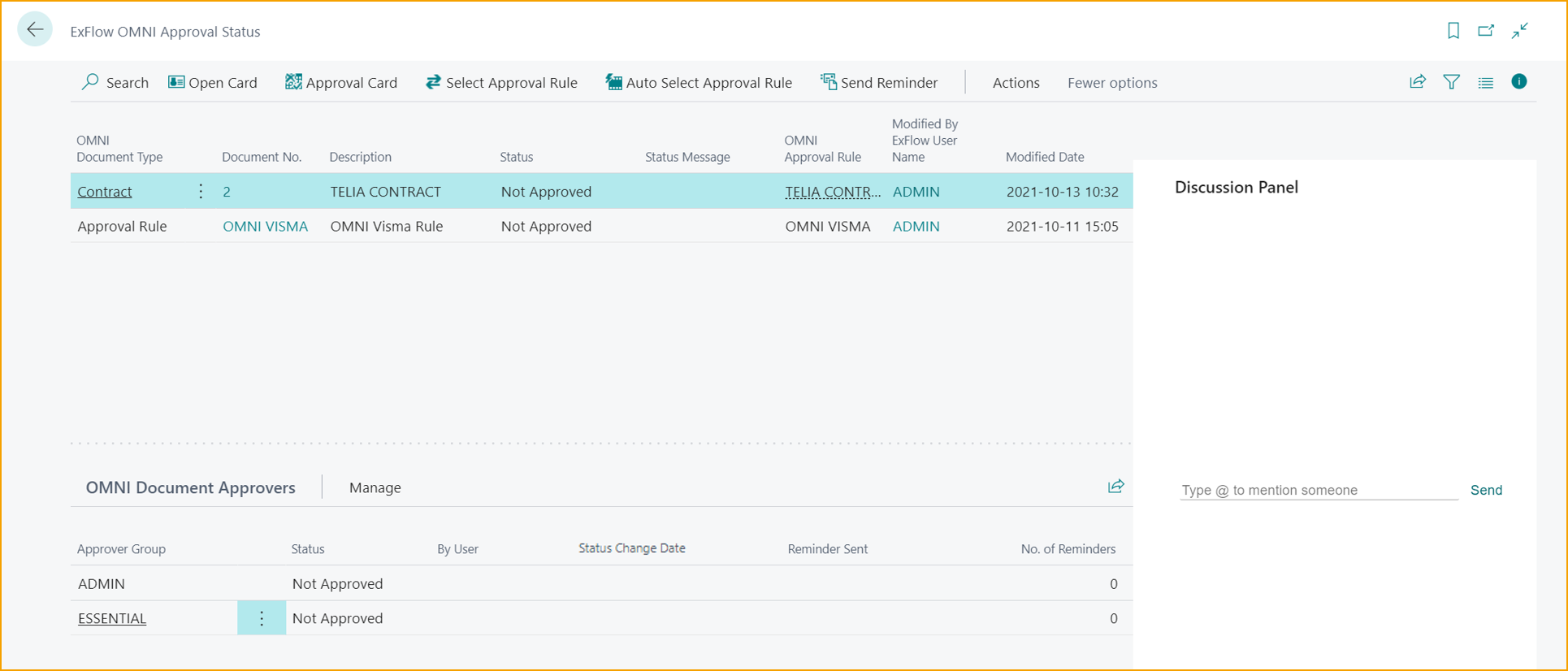The height and width of the screenshot is (671, 1568).
Task: Click the Auto Select Approval Rule icon
Action: click(x=613, y=82)
